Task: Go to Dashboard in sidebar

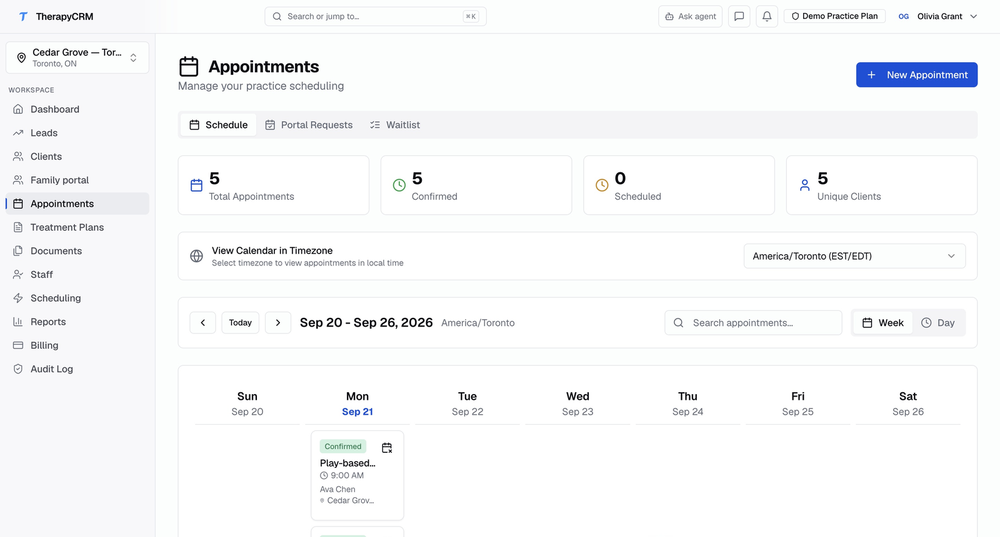Action: [x=77, y=109]
